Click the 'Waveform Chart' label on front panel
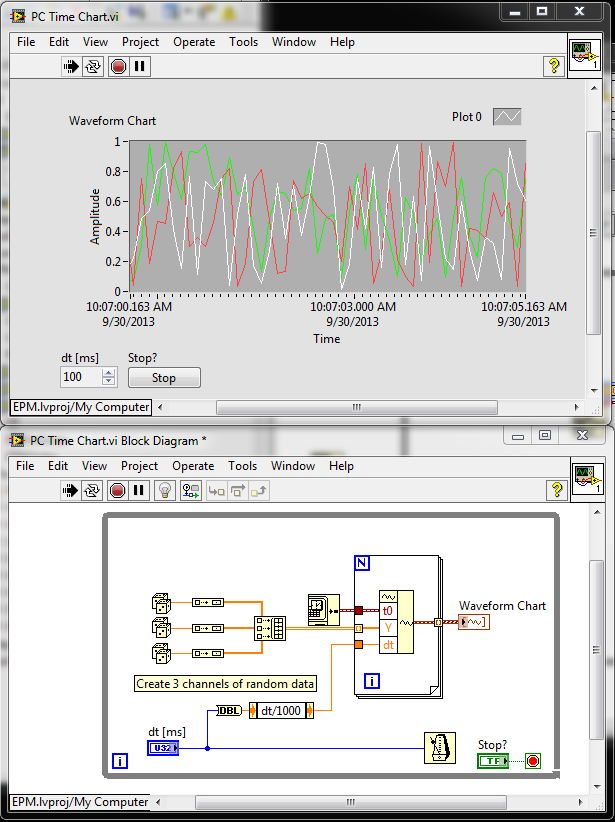The width and height of the screenshot is (615, 822). pyautogui.click(x=113, y=121)
